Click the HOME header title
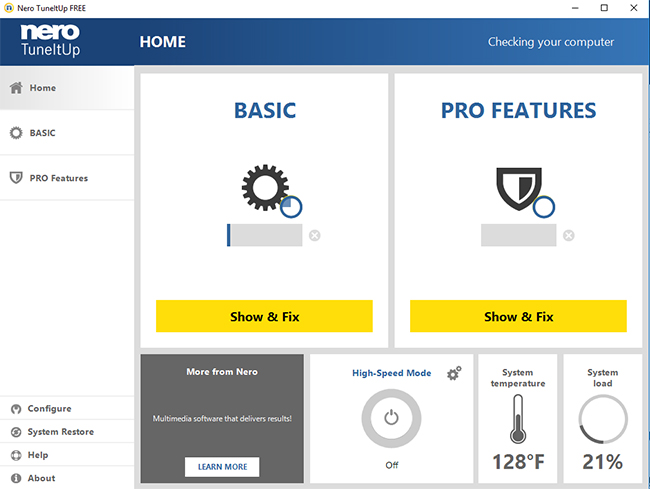 point(162,42)
